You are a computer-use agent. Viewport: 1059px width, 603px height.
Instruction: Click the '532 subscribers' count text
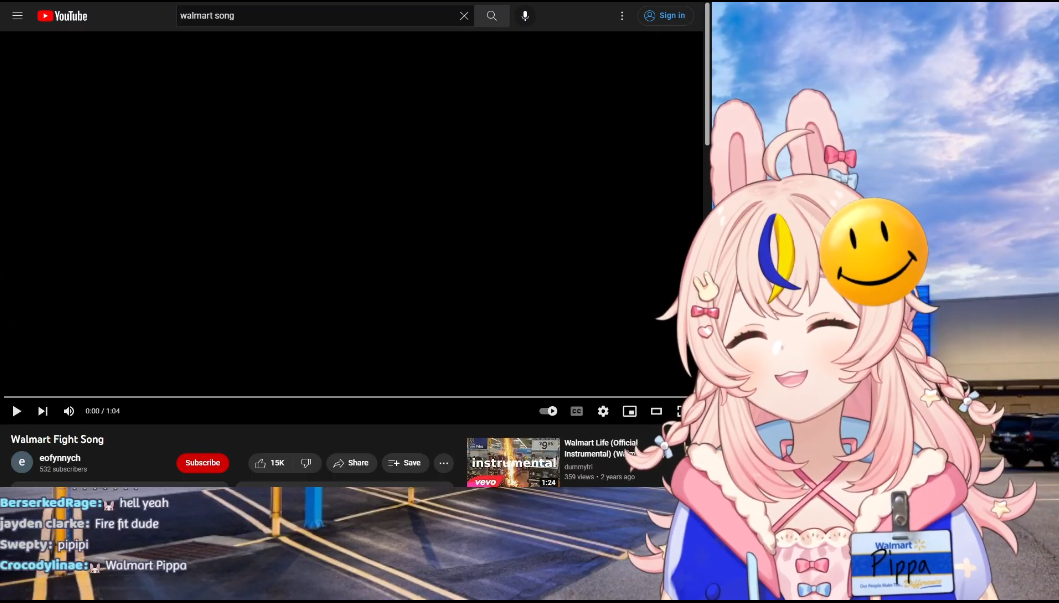point(63,469)
